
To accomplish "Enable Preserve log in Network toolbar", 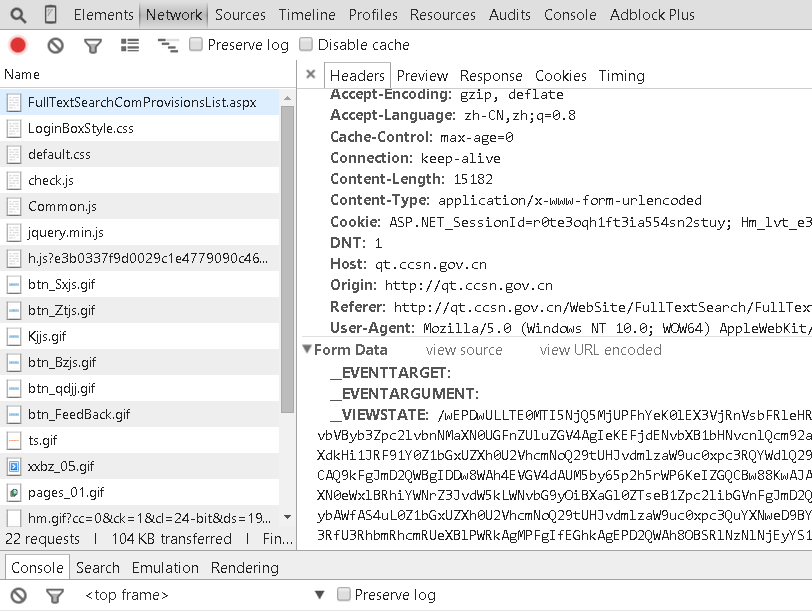I will [196, 45].
